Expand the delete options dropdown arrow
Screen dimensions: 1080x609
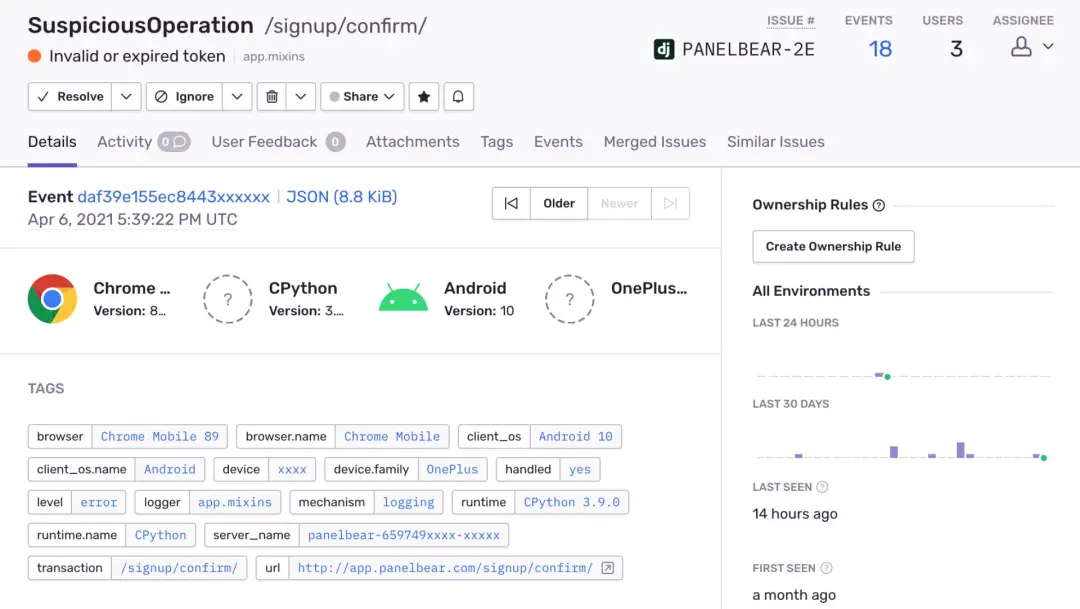click(x=301, y=96)
